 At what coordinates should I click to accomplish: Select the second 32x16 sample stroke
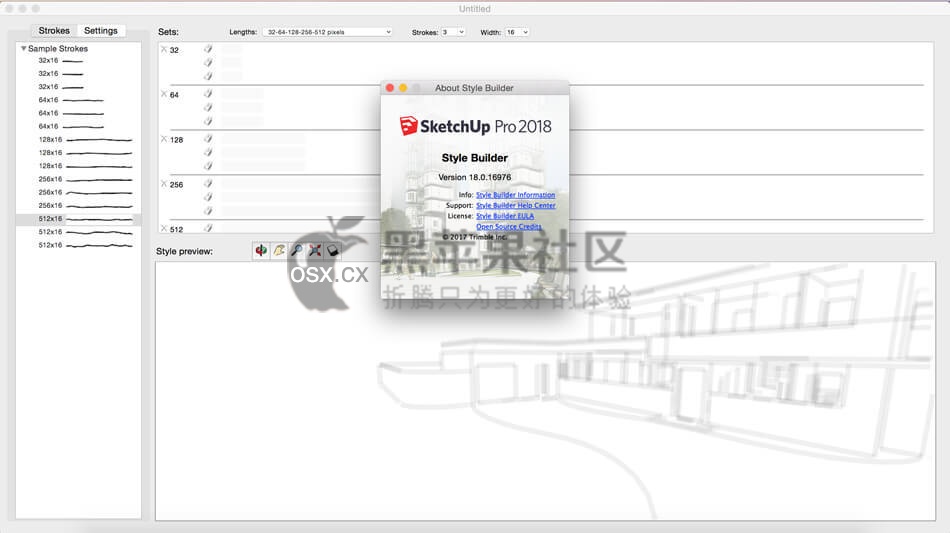(x=78, y=74)
